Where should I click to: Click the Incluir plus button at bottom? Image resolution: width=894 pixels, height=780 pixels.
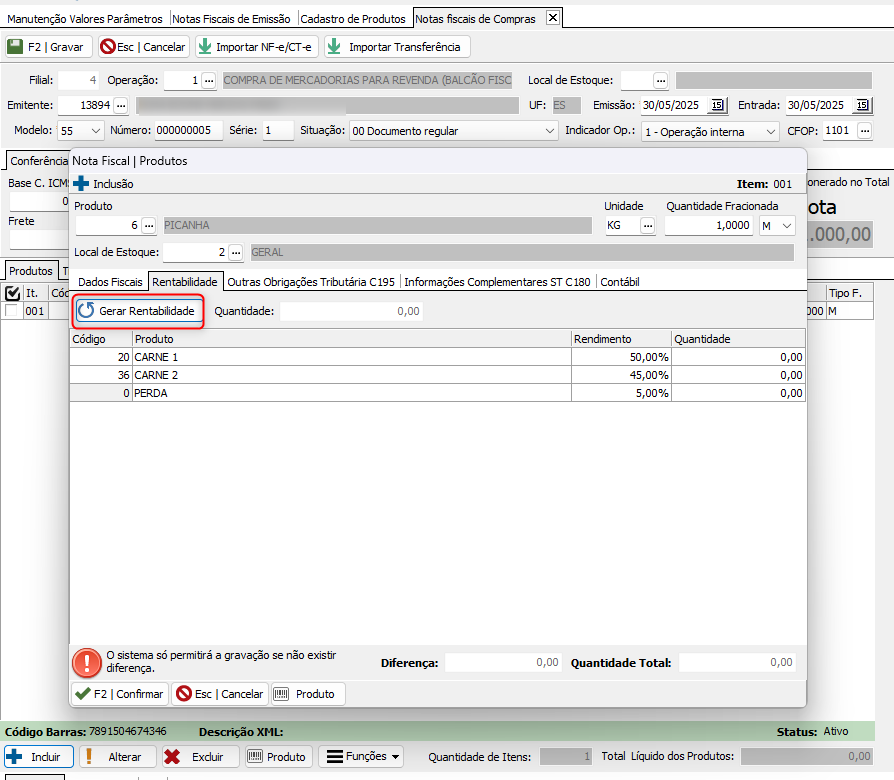tap(35, 757)
